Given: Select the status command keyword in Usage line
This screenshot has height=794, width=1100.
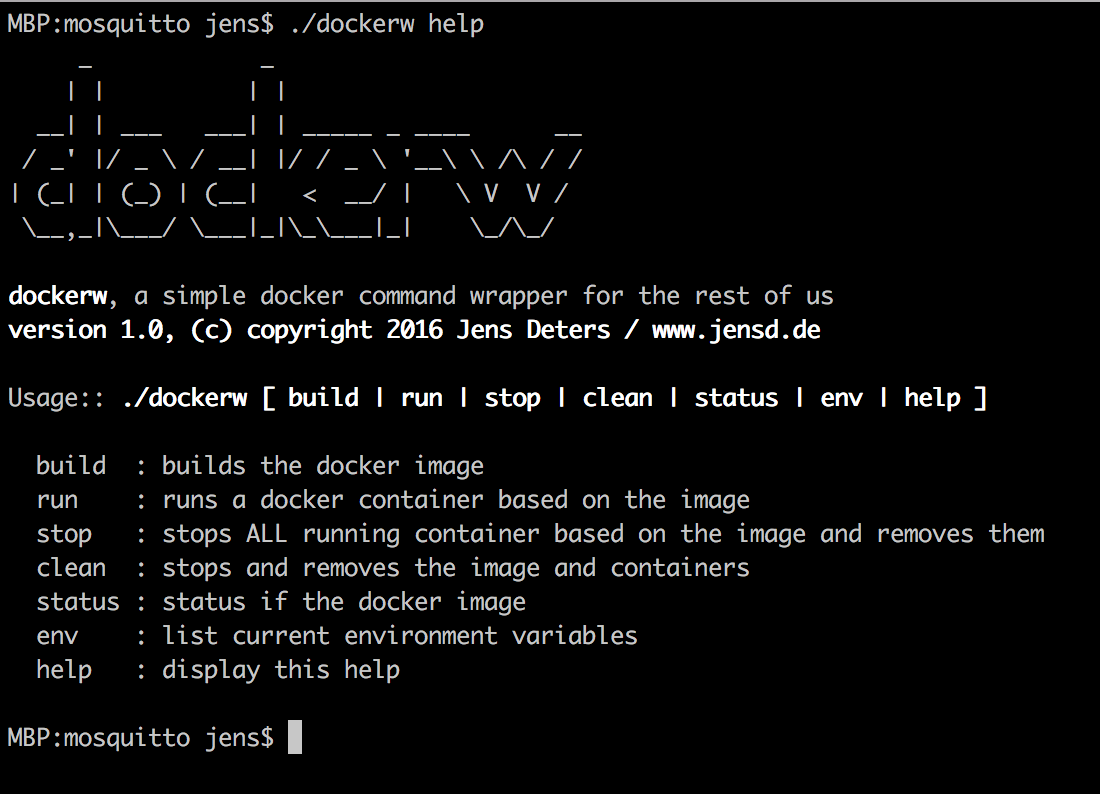Looking at the screenshot, I should 736,398.
